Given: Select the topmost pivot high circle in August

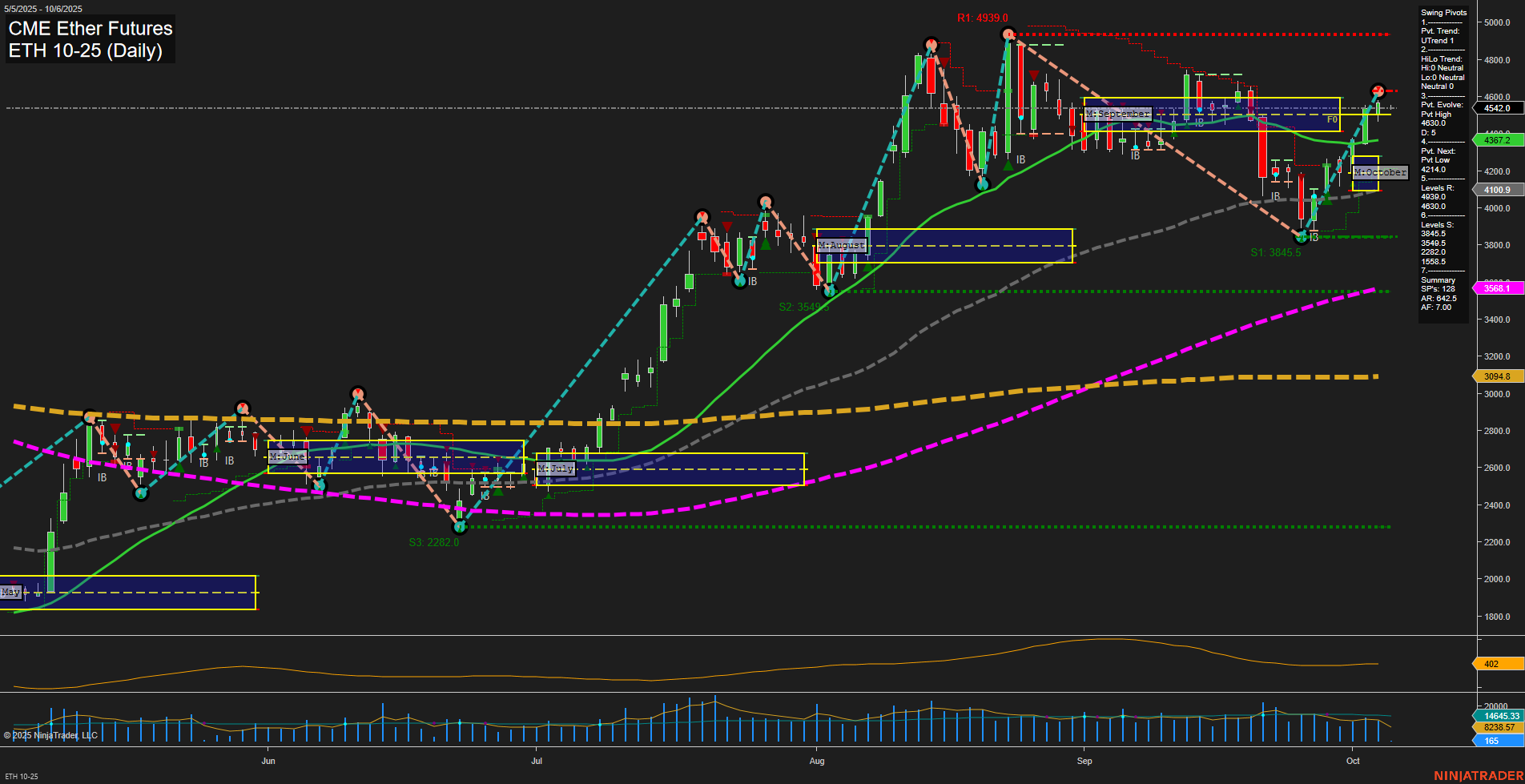Looking at the screenshot, I should point(931,44).
